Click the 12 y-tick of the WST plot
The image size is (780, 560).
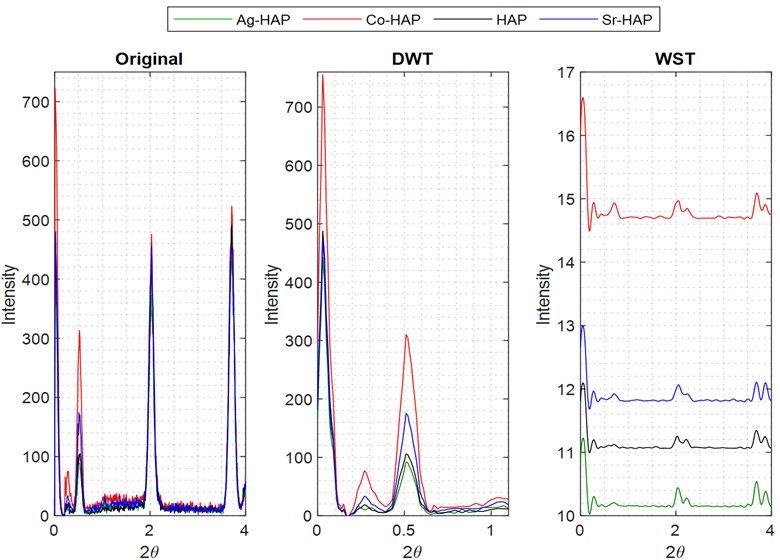click(x=565, y=389)
